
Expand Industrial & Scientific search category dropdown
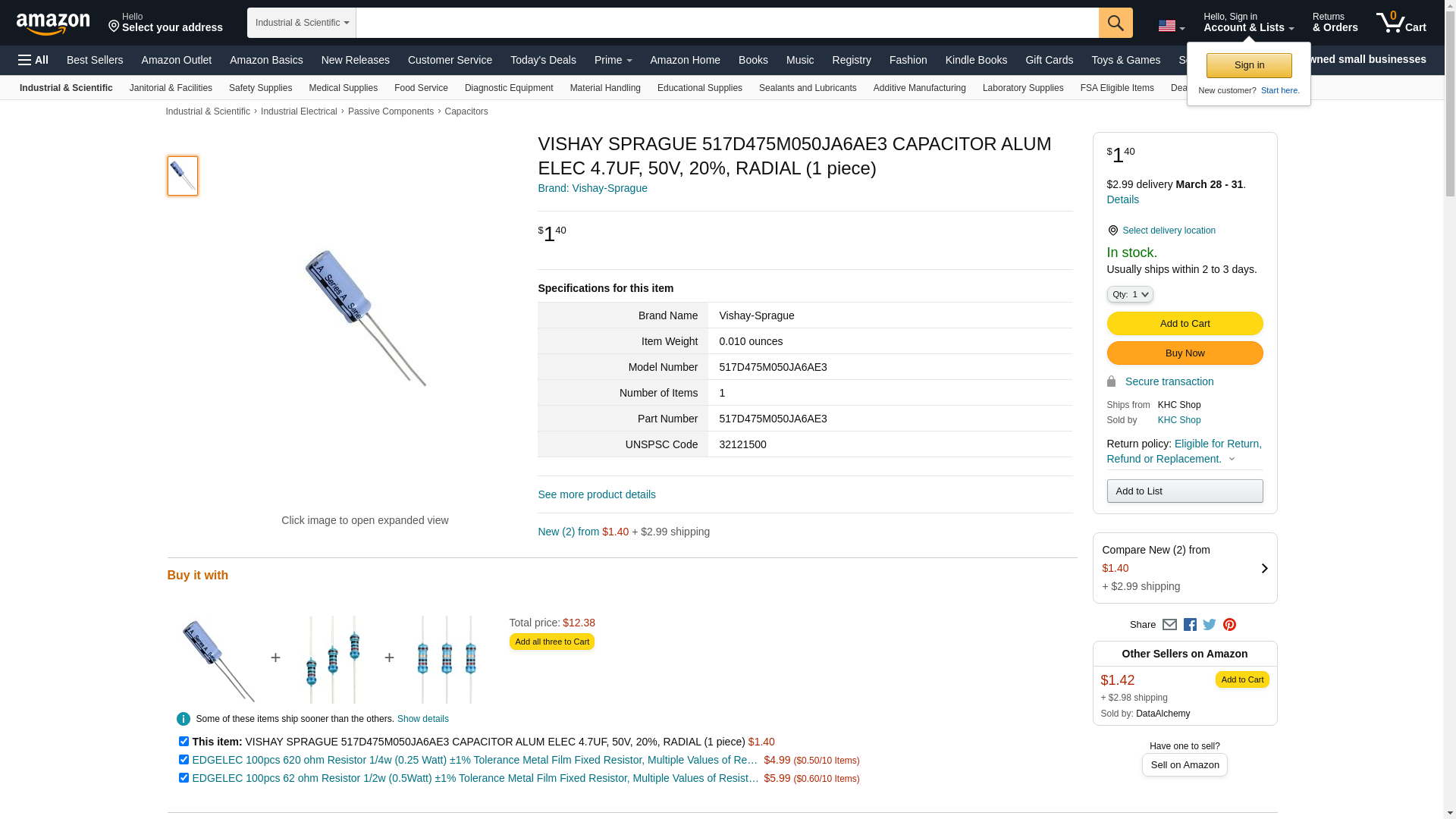pos(302,23)
